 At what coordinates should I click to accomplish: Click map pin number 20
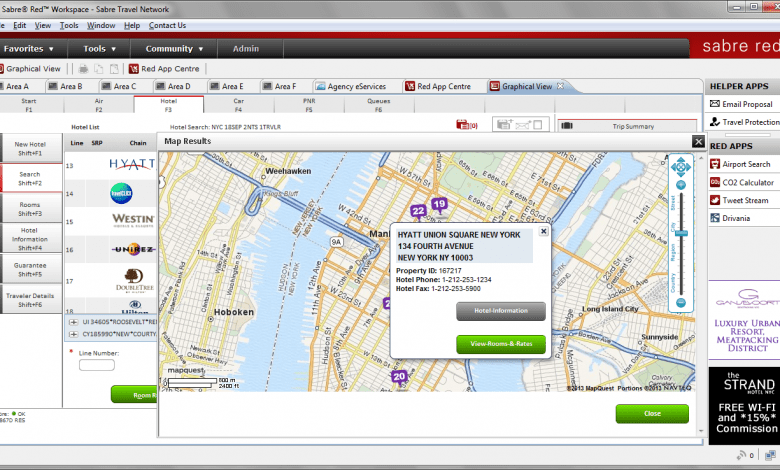pos(399,377)
